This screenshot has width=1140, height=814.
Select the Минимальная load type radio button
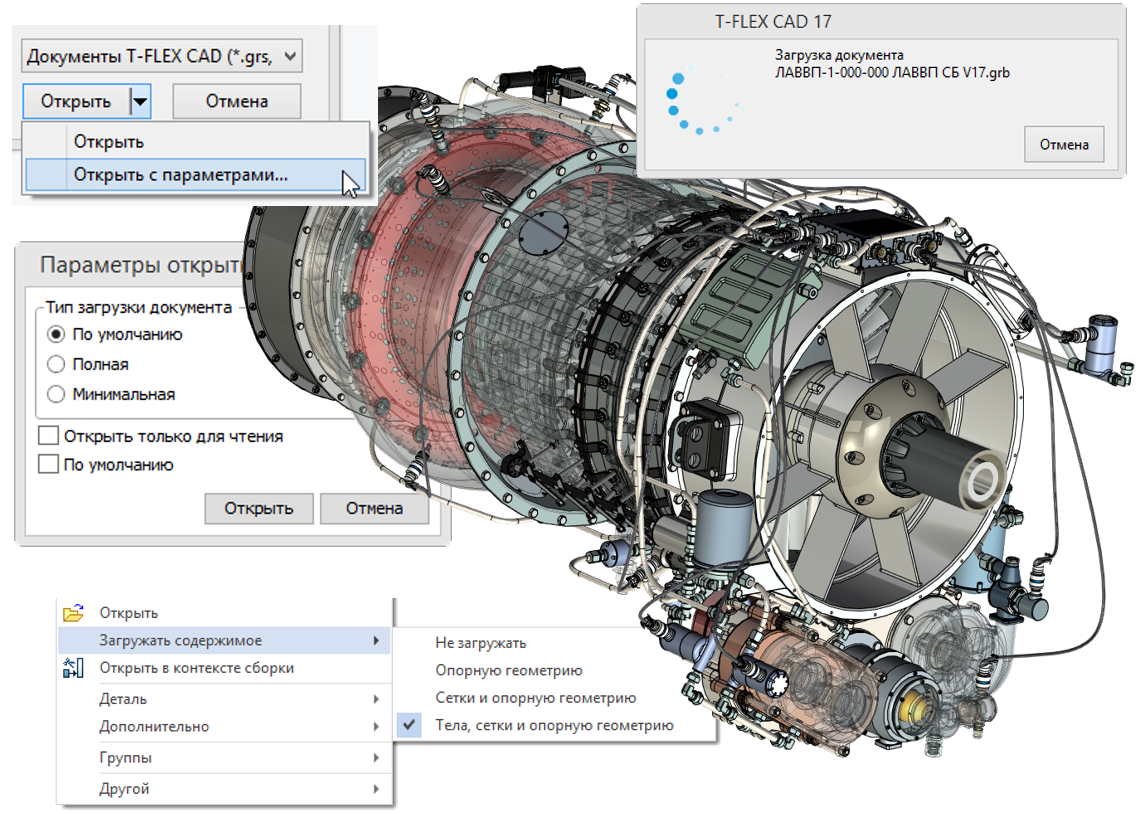click(x=57, y=395)
